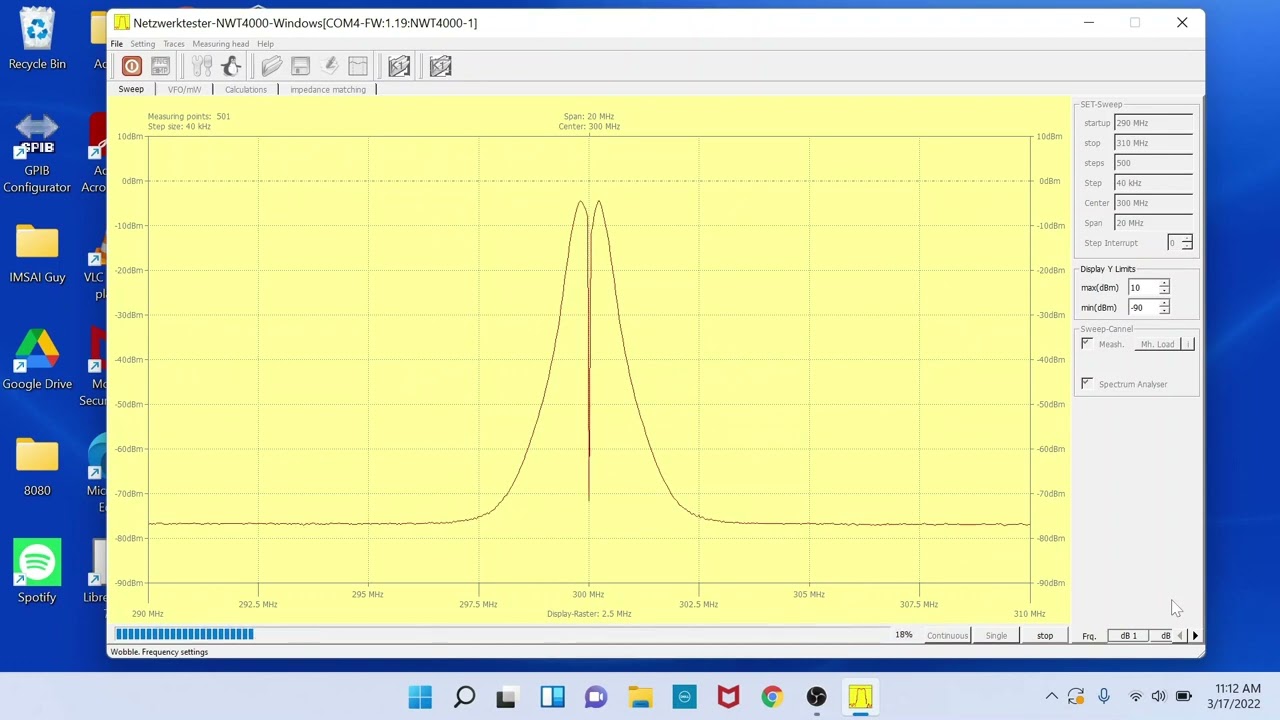Switch to the impedance matching tab
This screenshot has height=720, width=1280.
pos(328,89)
